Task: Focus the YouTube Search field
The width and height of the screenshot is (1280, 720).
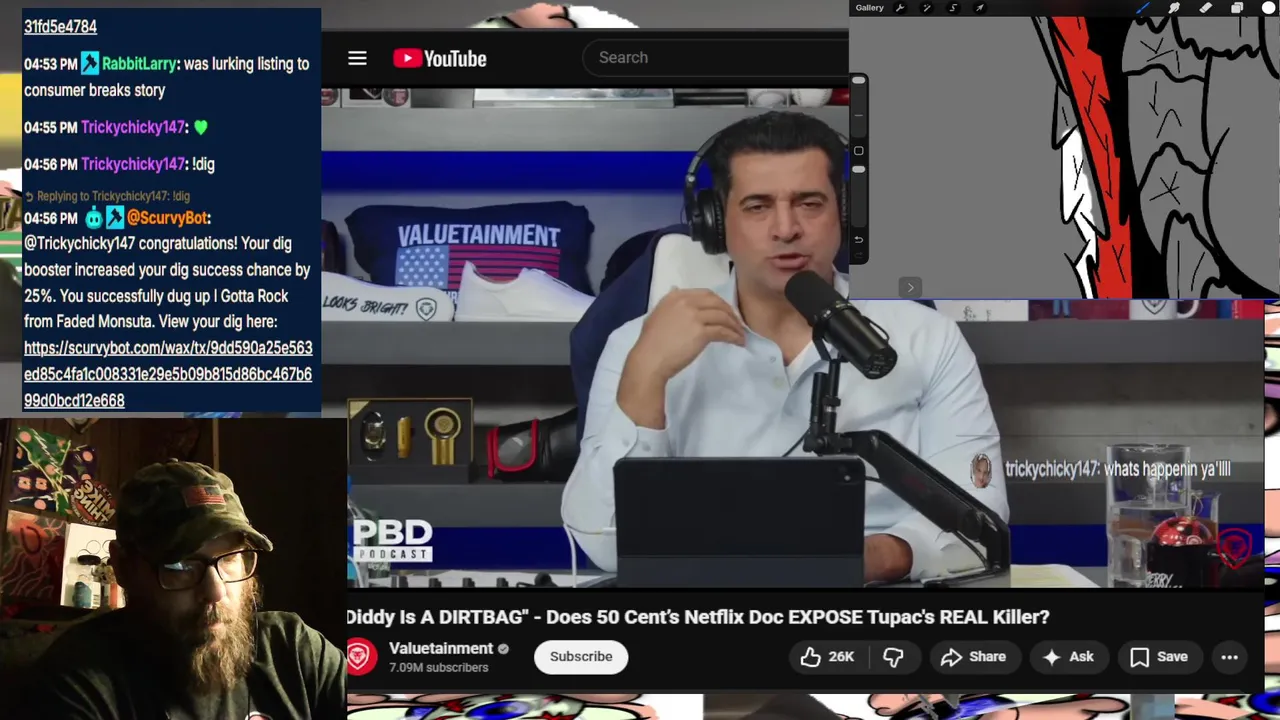Action: point(715,57)
